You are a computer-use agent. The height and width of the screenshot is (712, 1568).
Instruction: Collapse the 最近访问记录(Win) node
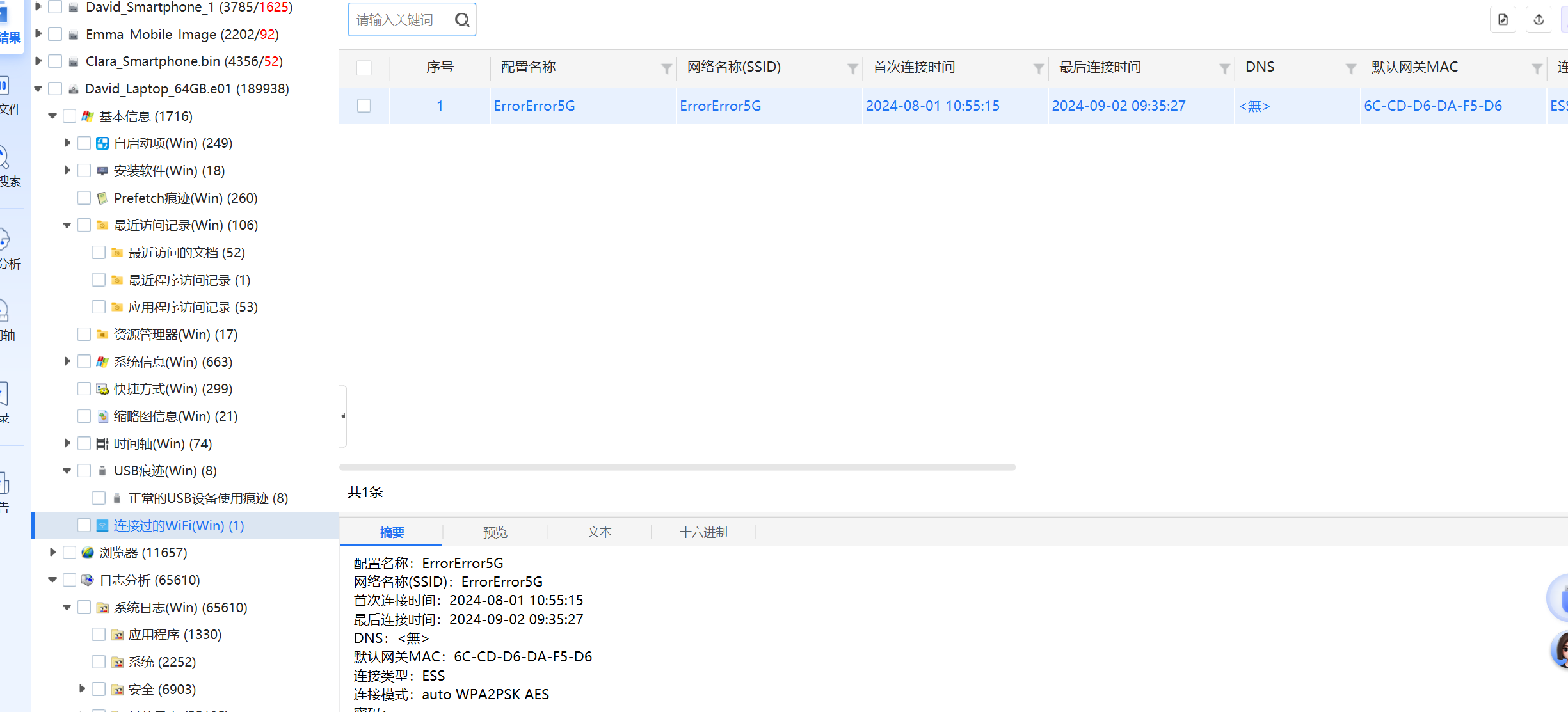(67, 225)
